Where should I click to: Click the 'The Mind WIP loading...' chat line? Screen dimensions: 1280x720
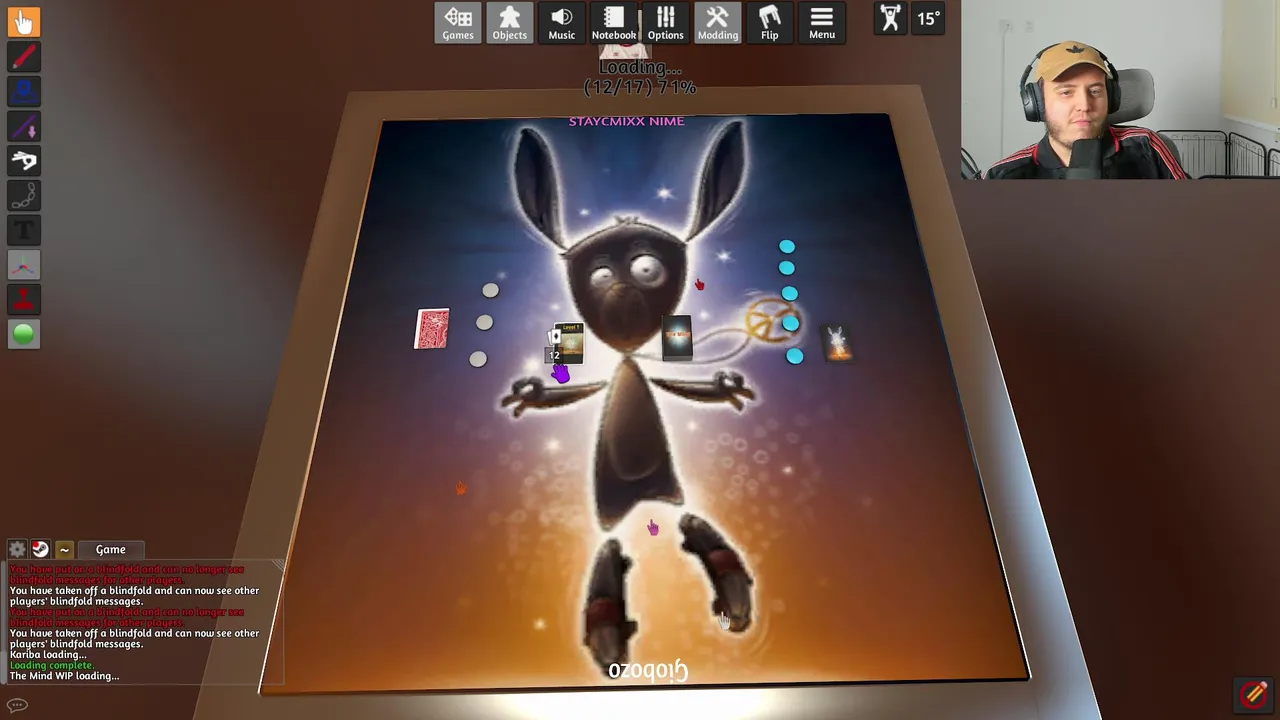pos(64,676)
